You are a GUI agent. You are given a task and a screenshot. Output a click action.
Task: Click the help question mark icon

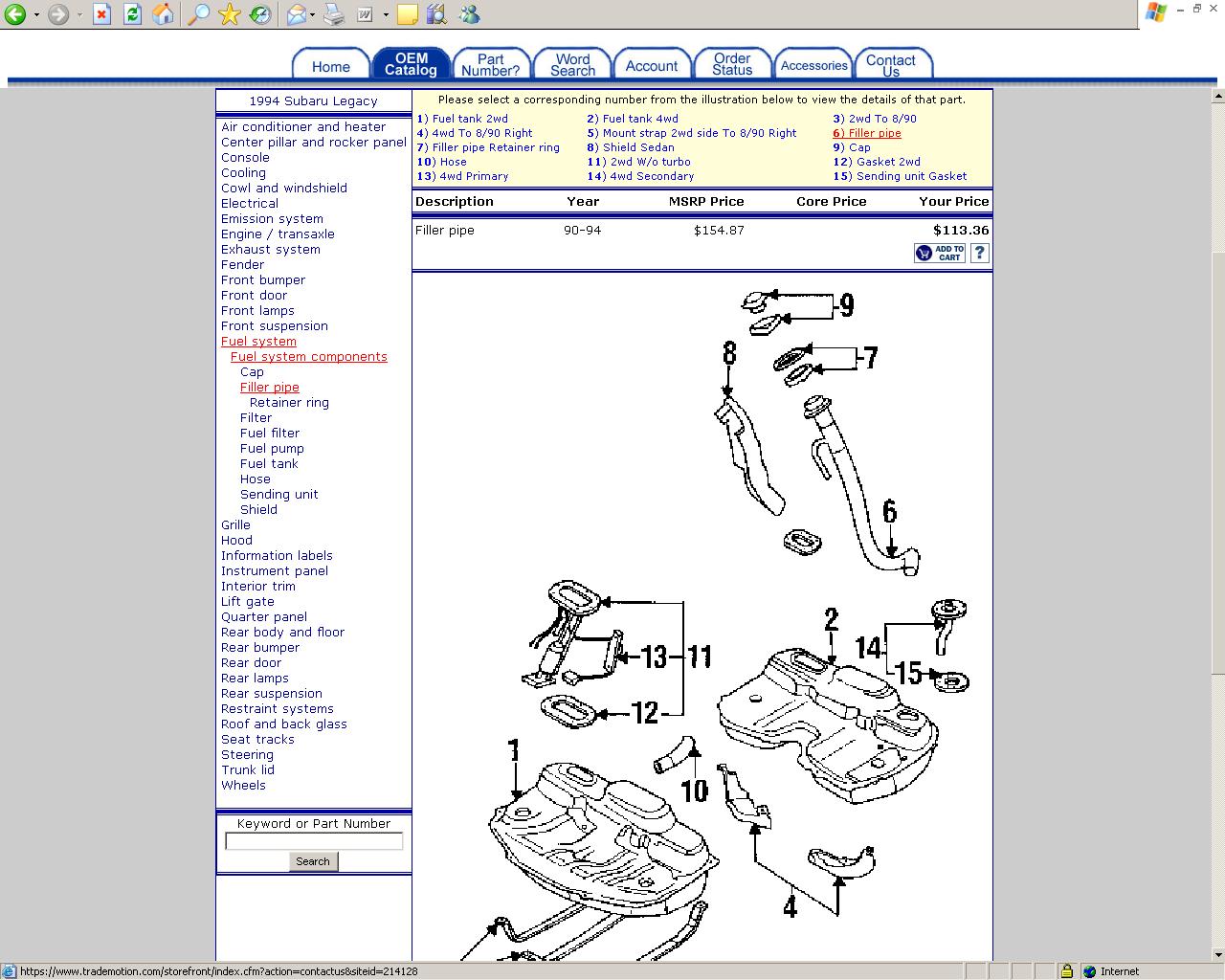tap(979, 253)
